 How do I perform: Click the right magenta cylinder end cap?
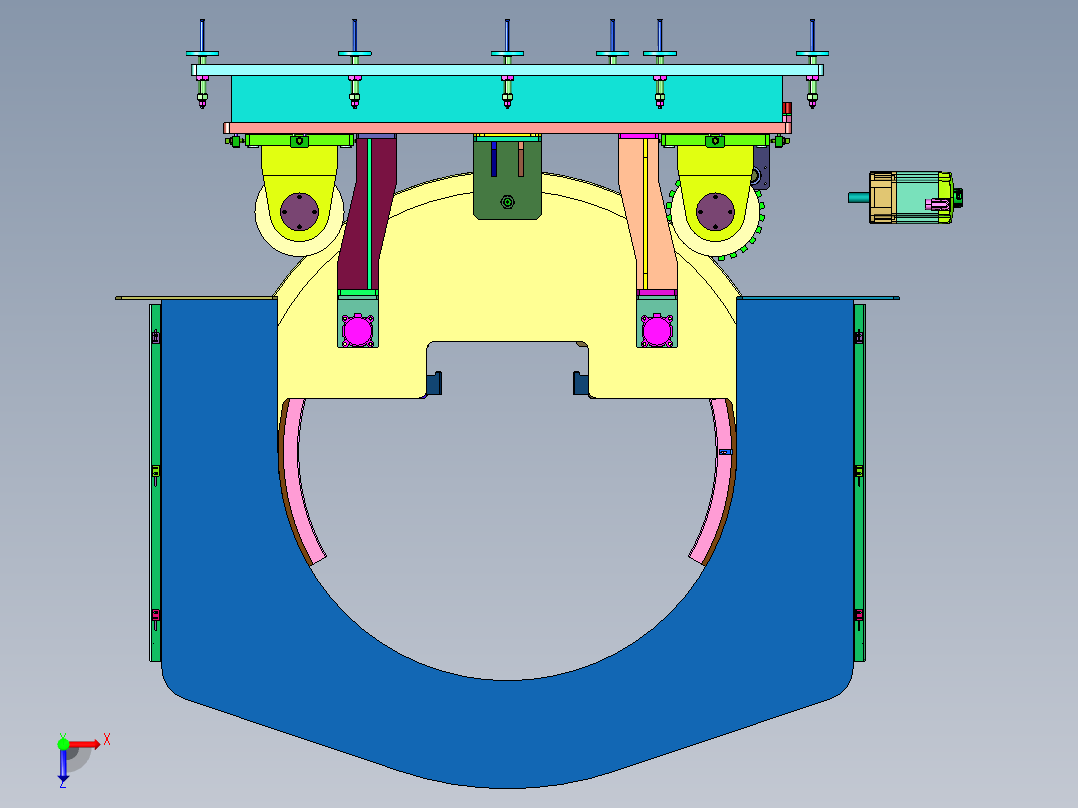[657, 330]
